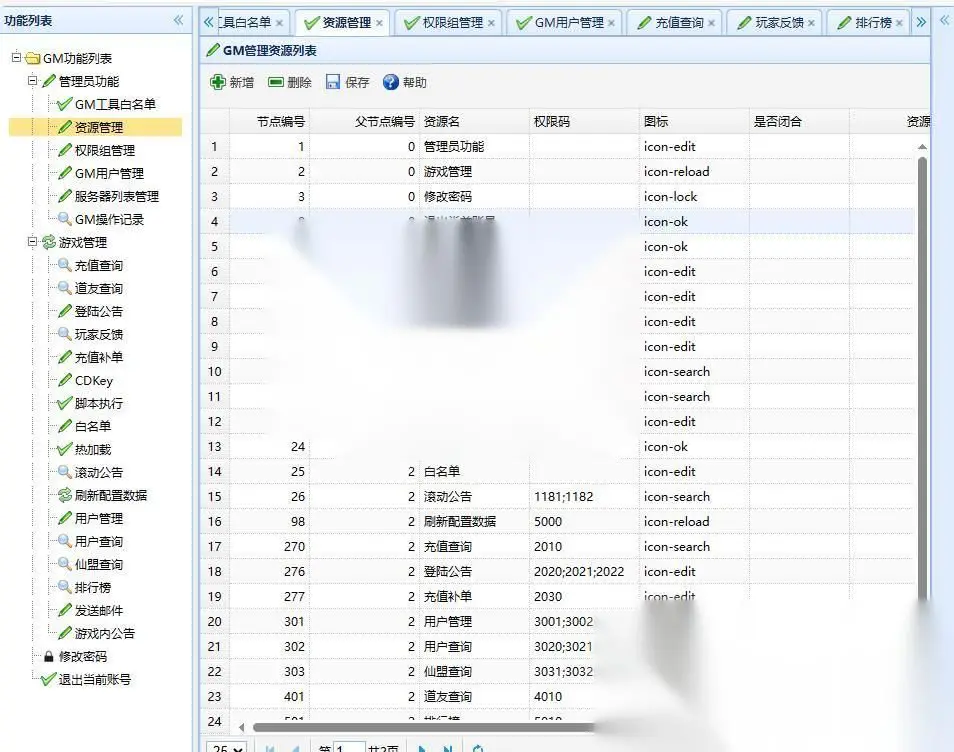The height and width of the screenshot is (752, 954).
Task: Close the 资源管理 tab
Action: point(379,23)
